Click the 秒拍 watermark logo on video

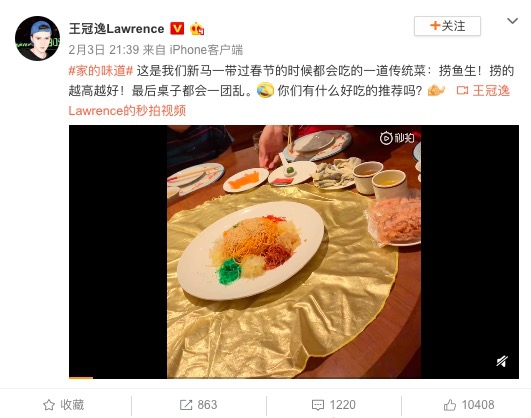(397, 138)
